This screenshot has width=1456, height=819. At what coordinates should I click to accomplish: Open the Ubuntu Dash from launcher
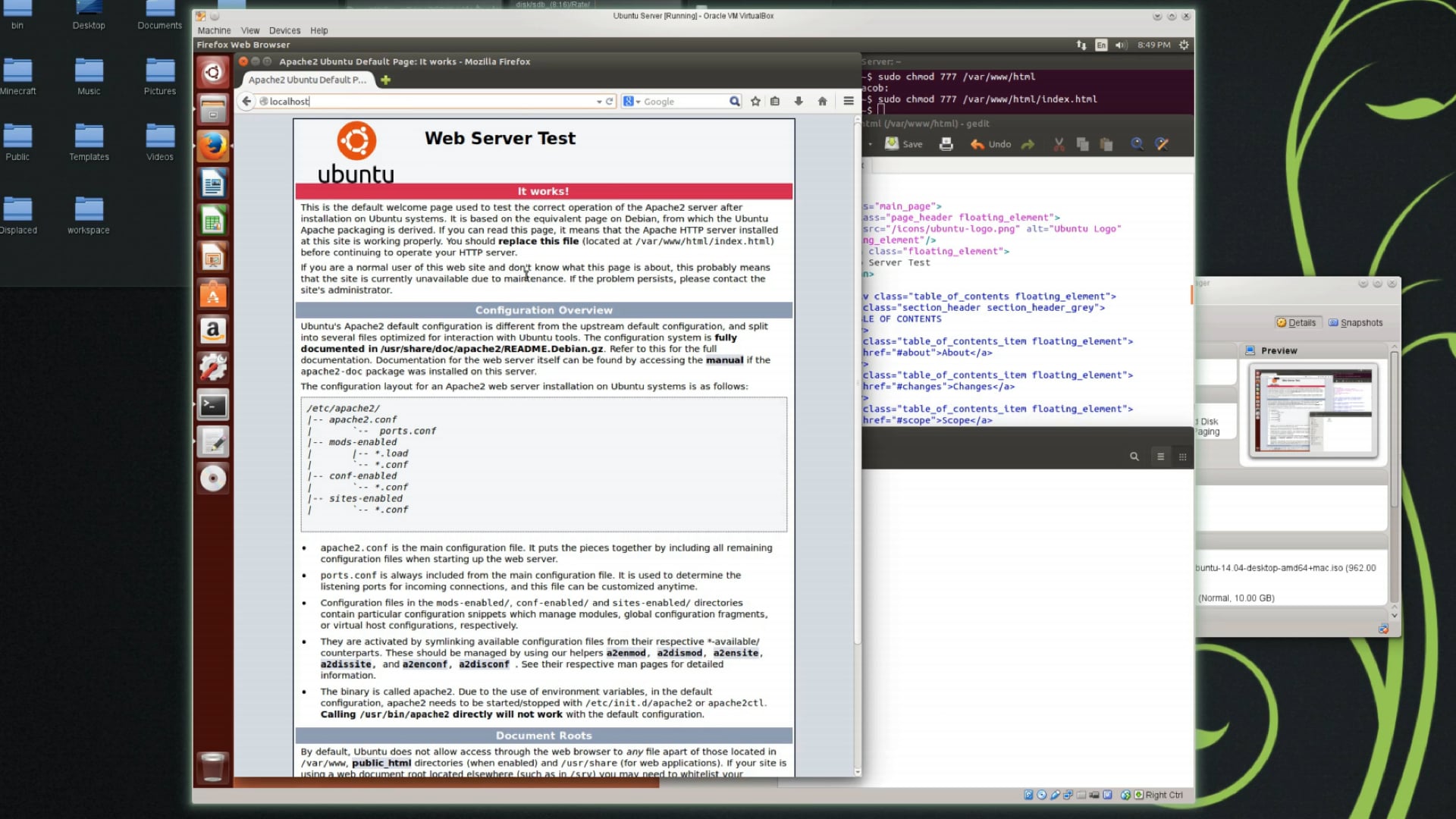[x=213, y=73]
